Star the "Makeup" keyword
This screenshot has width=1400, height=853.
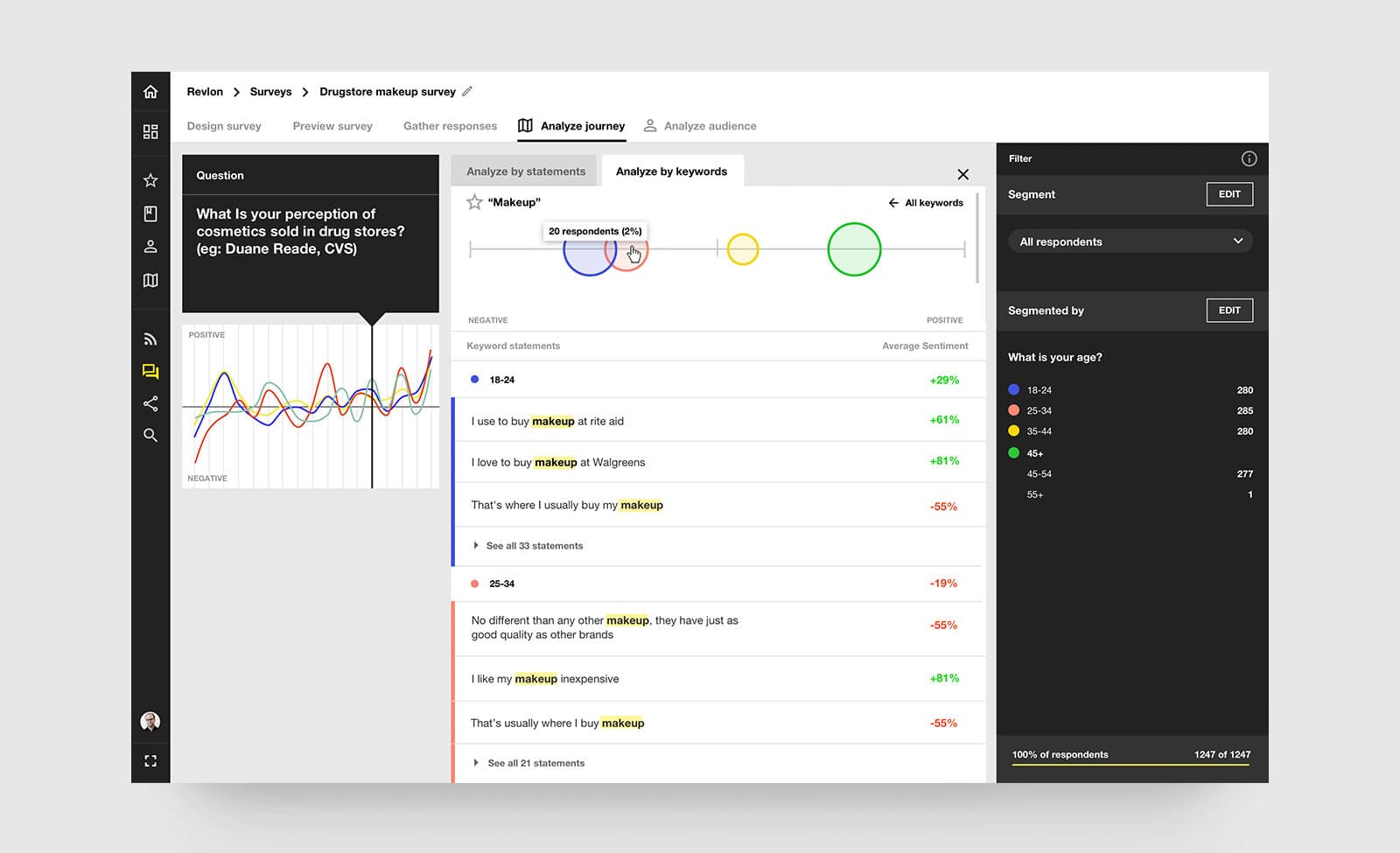(474, 202)
